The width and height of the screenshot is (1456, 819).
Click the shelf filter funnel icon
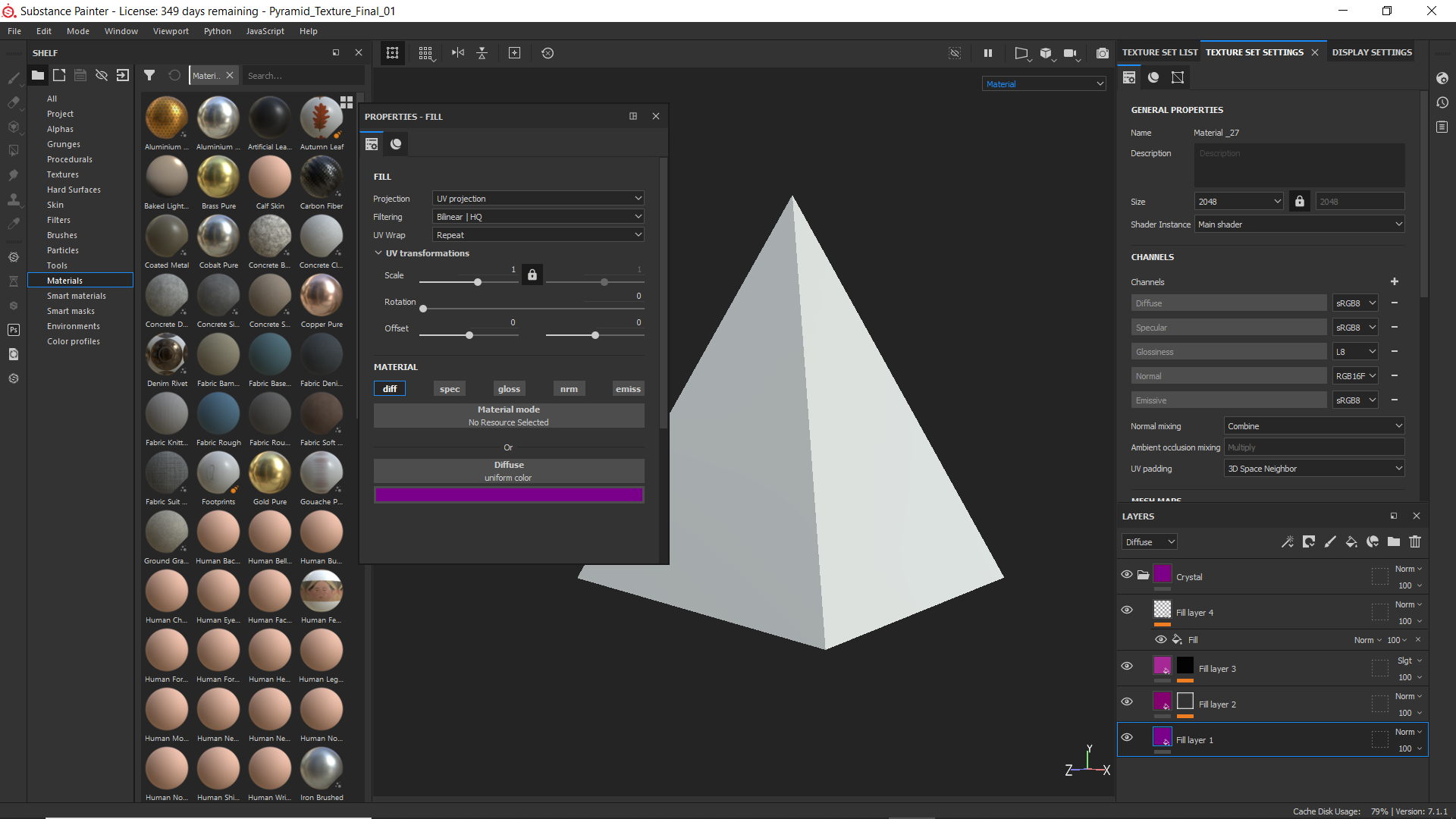[x=149, y=75]
